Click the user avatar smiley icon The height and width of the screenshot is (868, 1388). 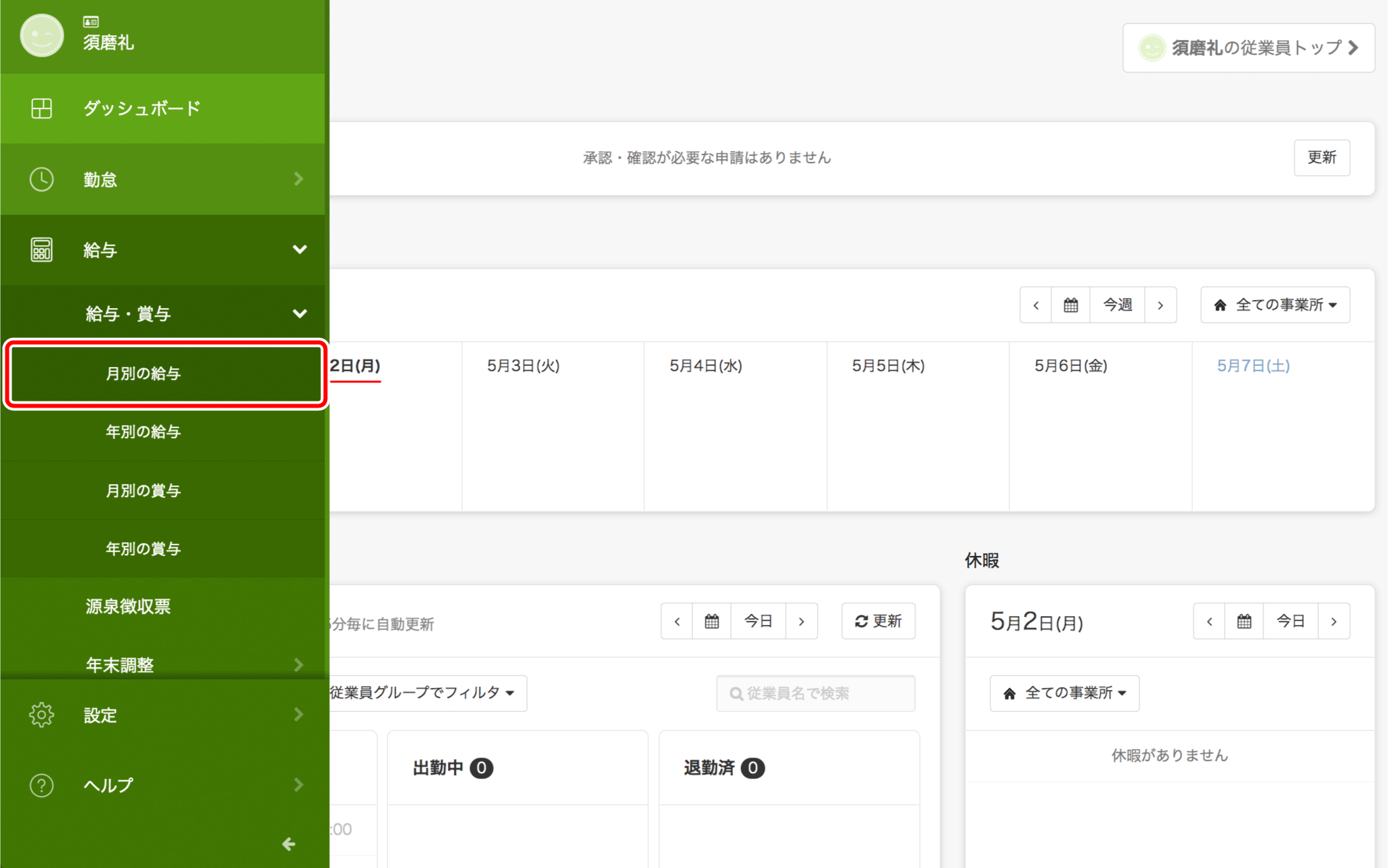coord(41,35)
